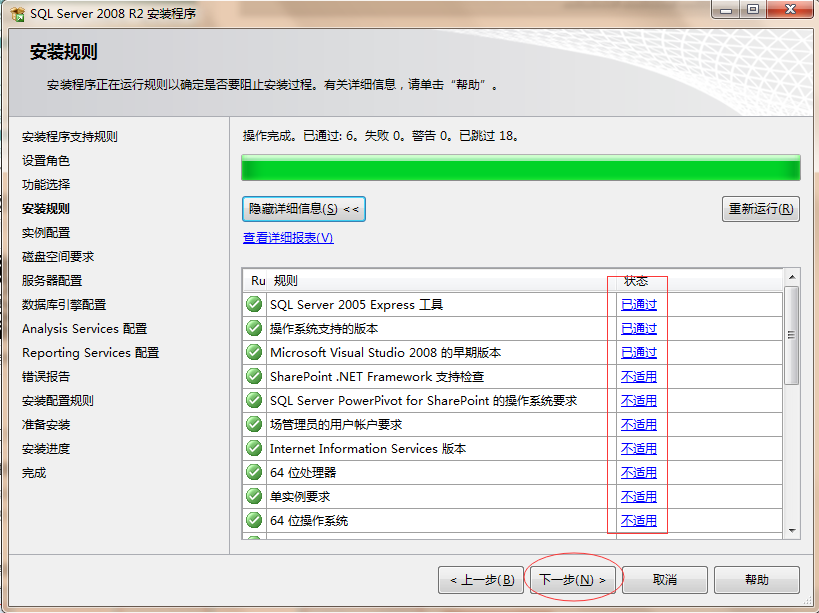The image size is (819, 613).
Task: Click 操作系统支持的版本 rule text
Action: pyautogui.click(x=324, y=328)
